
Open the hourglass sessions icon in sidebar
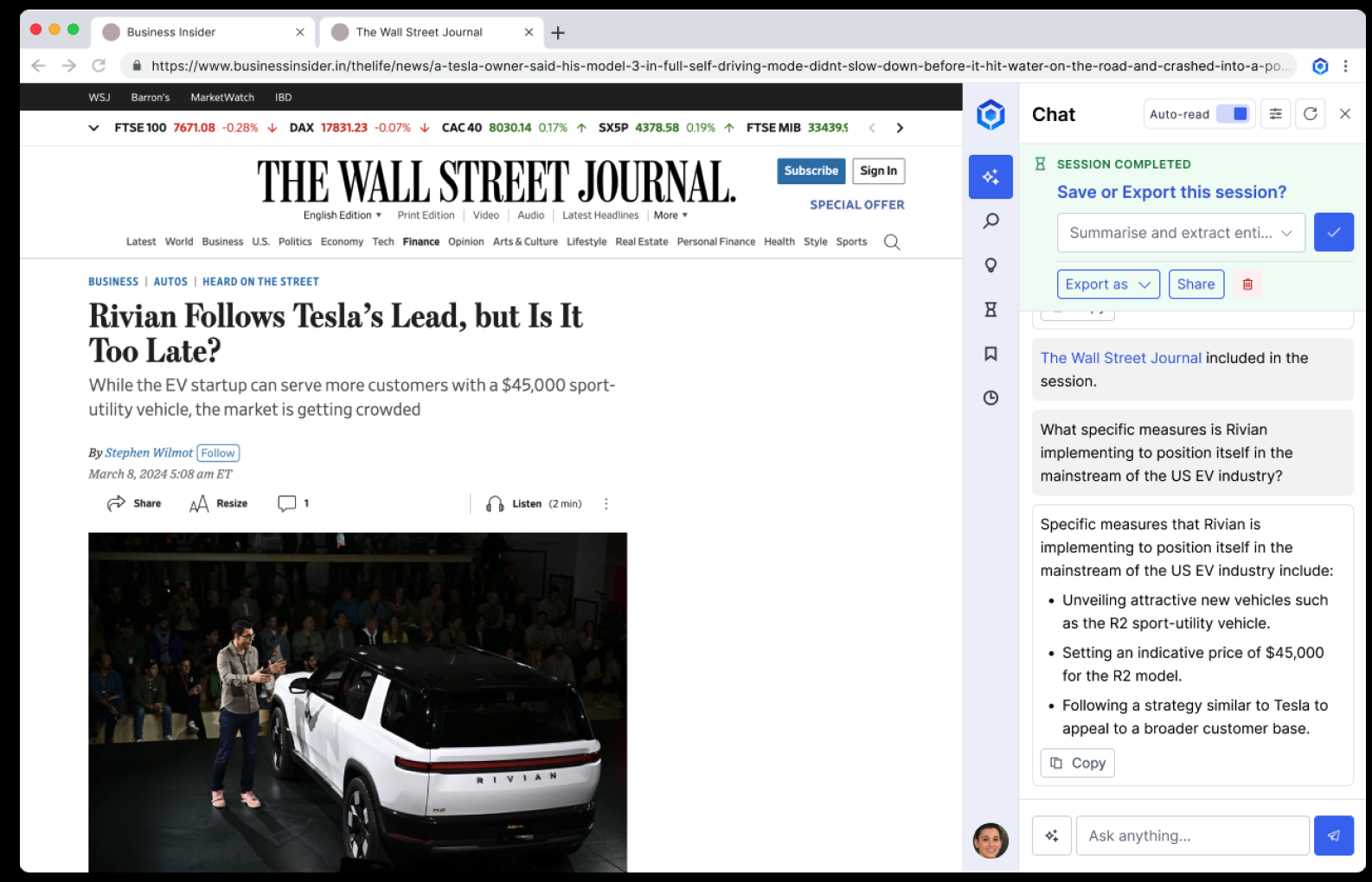[991, 310]
